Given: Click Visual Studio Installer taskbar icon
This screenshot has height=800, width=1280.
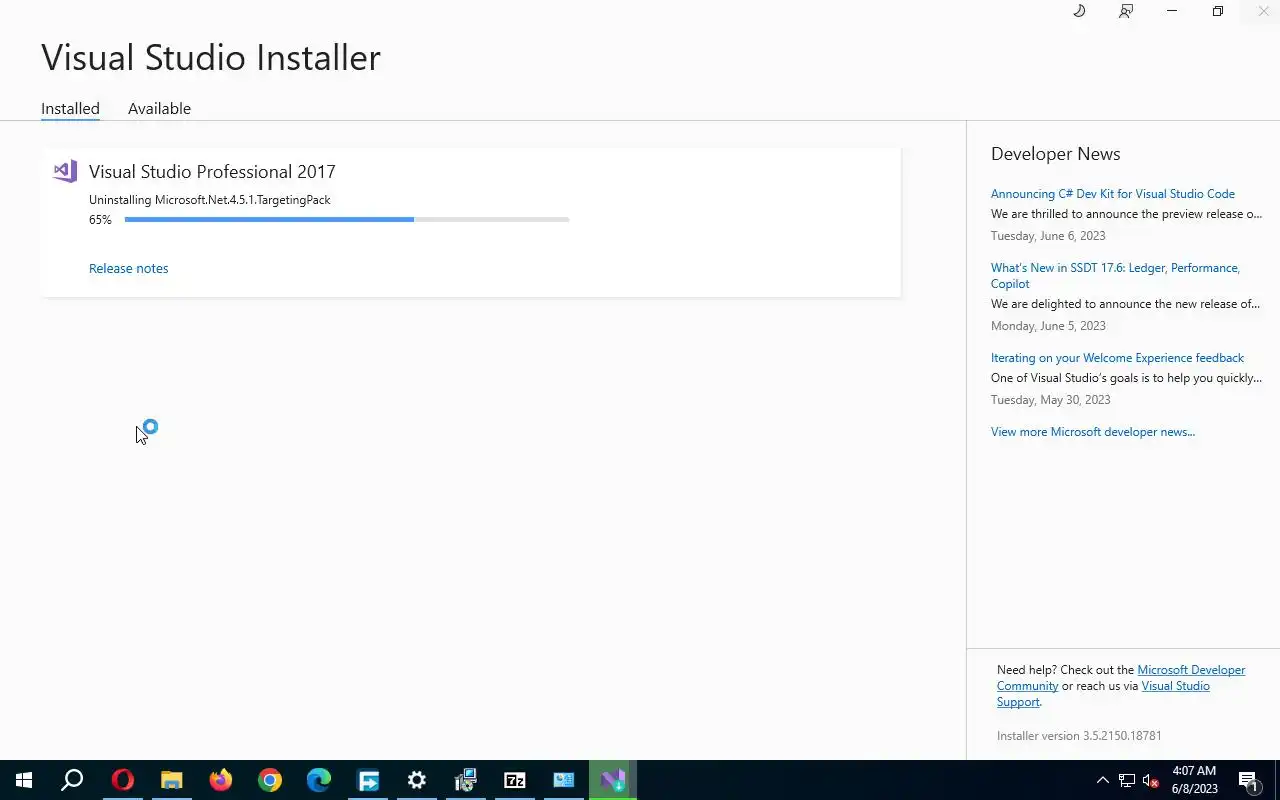Looking at the screenshot, I should [x=613, y=780].
